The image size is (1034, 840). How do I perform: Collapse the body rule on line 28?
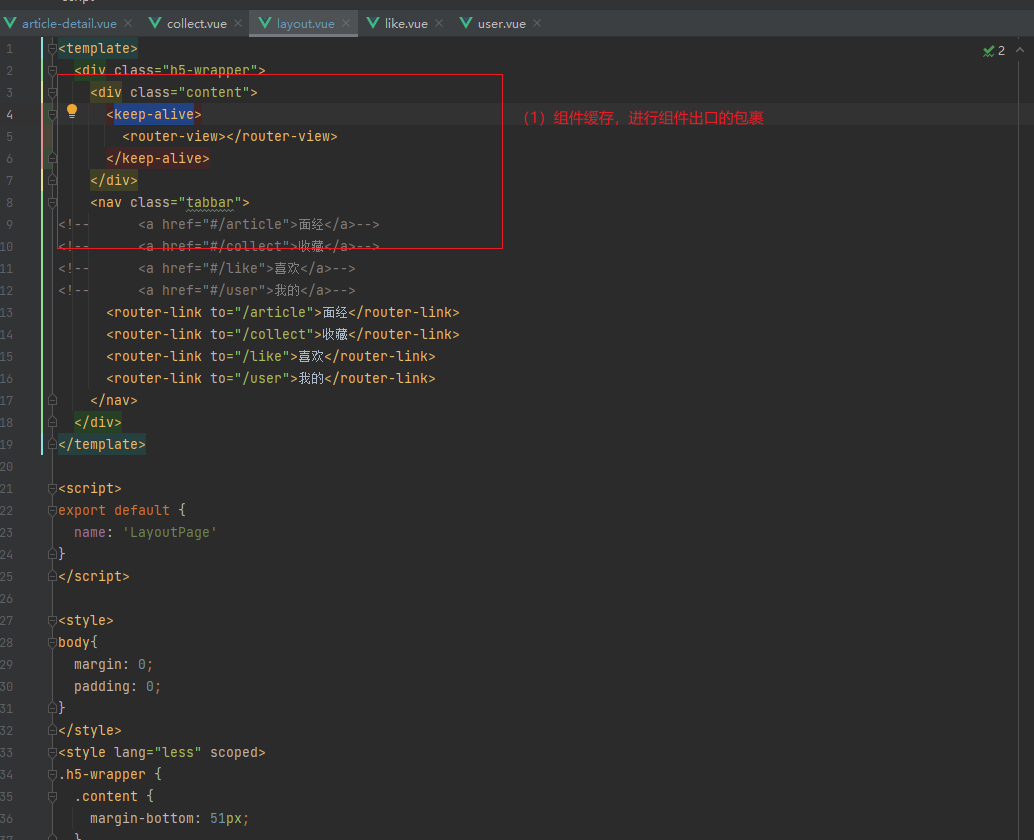52,642
